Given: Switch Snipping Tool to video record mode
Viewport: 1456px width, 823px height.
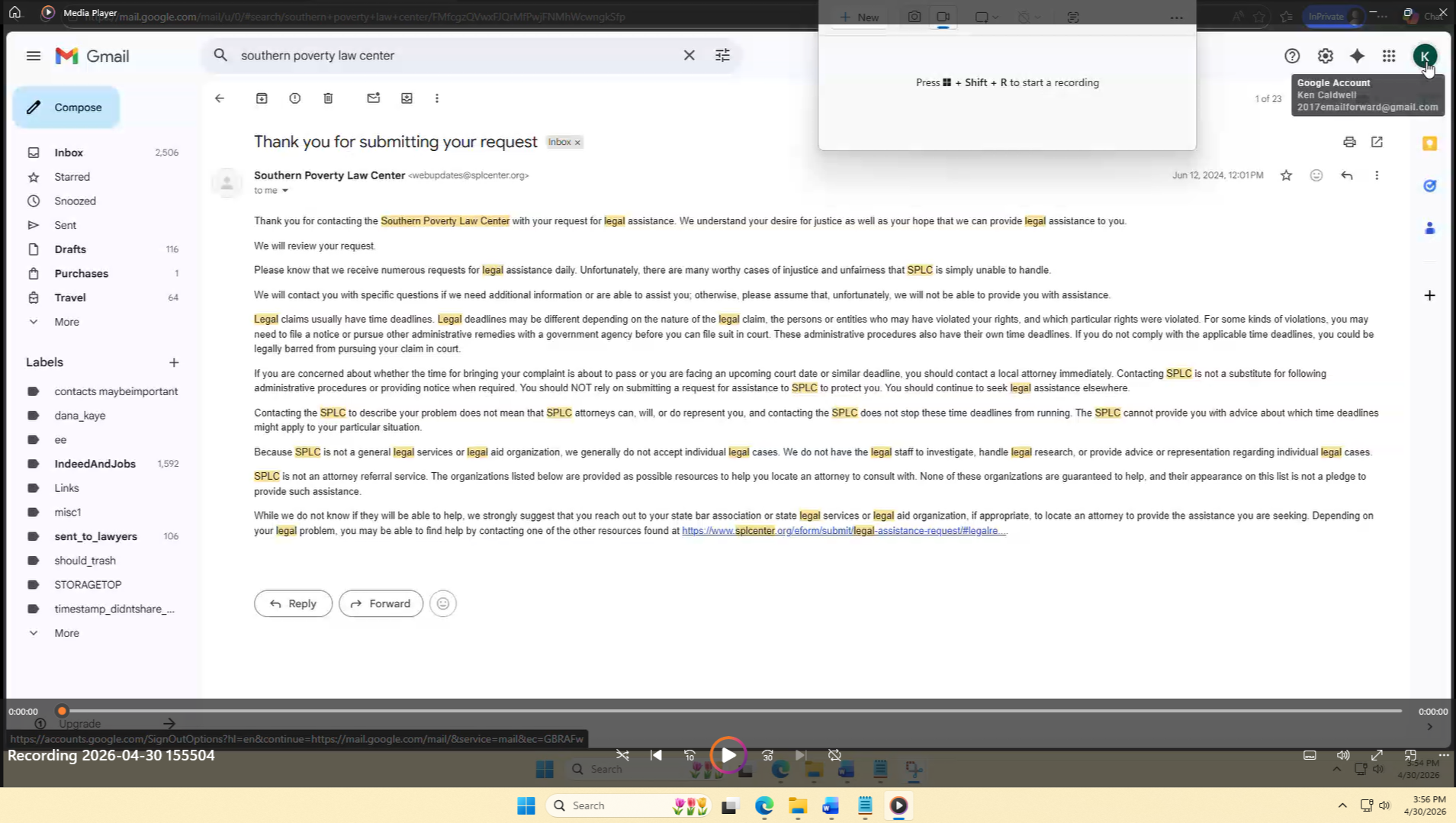Looking at the screenshot, I should pyautogui.click(x=943, y=17).
